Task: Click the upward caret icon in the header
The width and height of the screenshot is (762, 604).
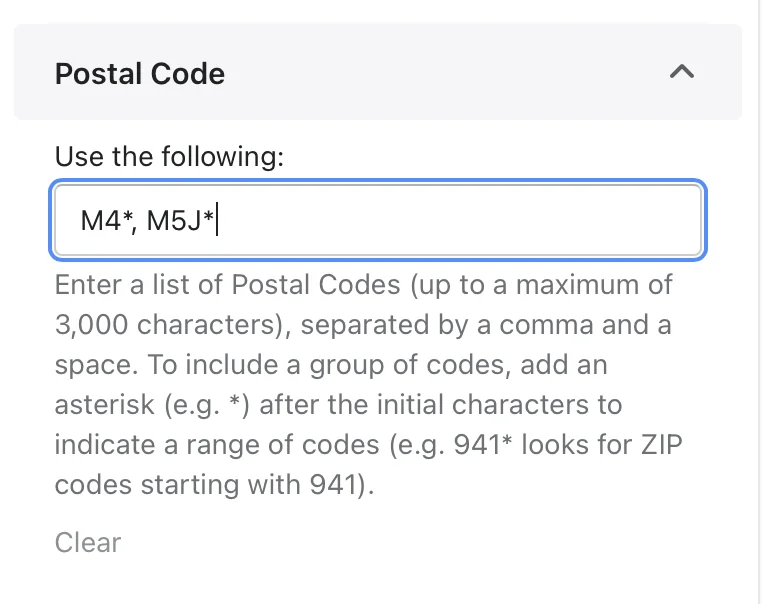Action: (x=682, y=72)
